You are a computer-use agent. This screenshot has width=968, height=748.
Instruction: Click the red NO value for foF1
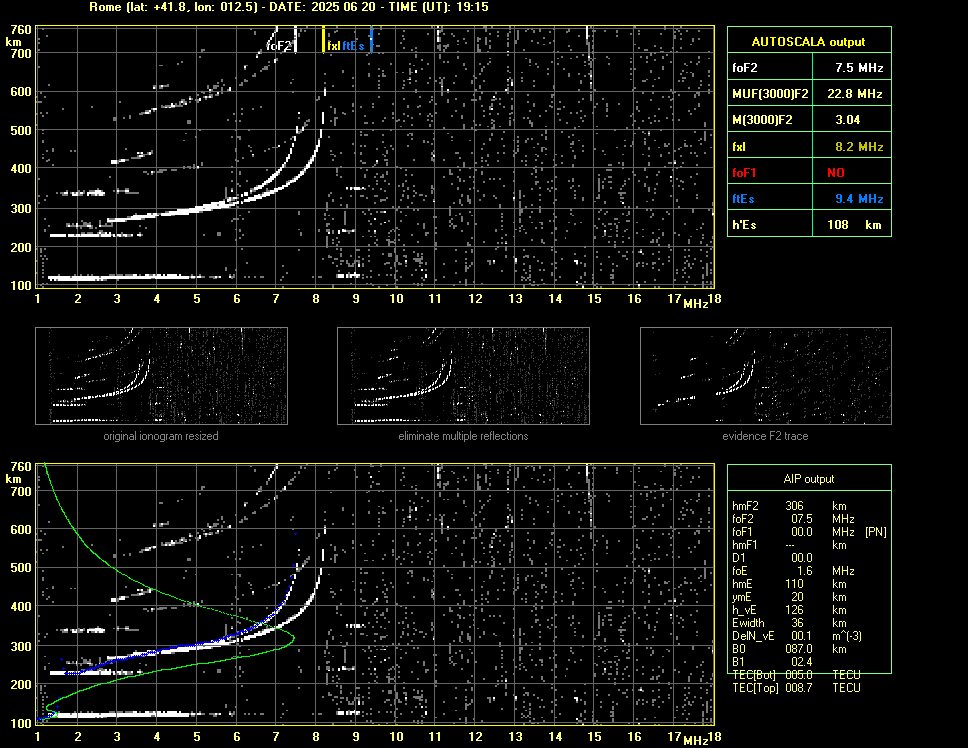click(835, 173)
